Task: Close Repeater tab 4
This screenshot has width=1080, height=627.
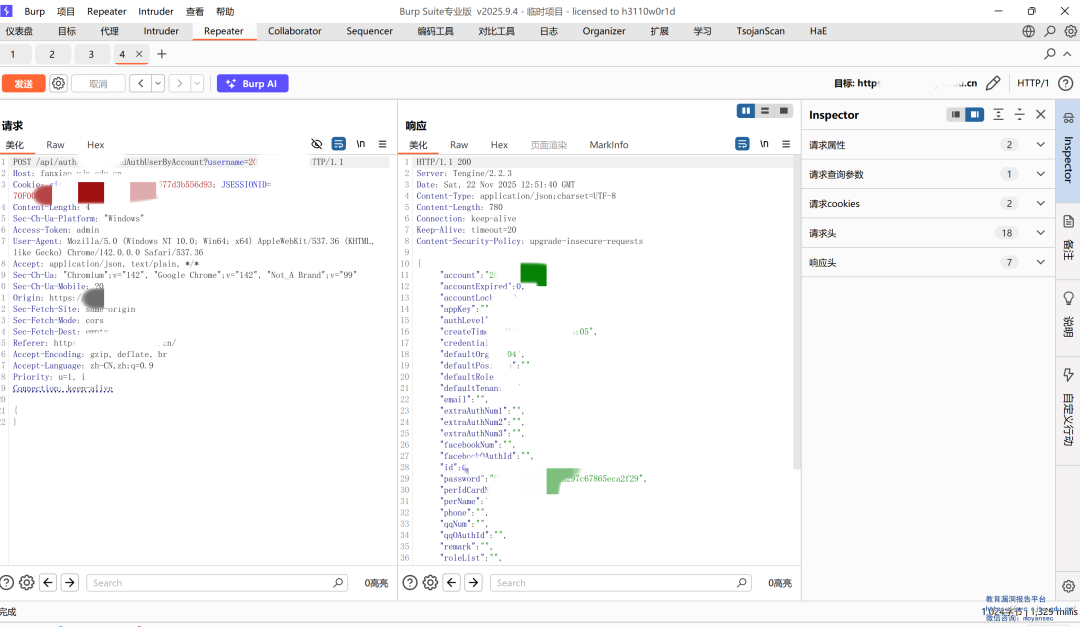Action: (139, 54)
